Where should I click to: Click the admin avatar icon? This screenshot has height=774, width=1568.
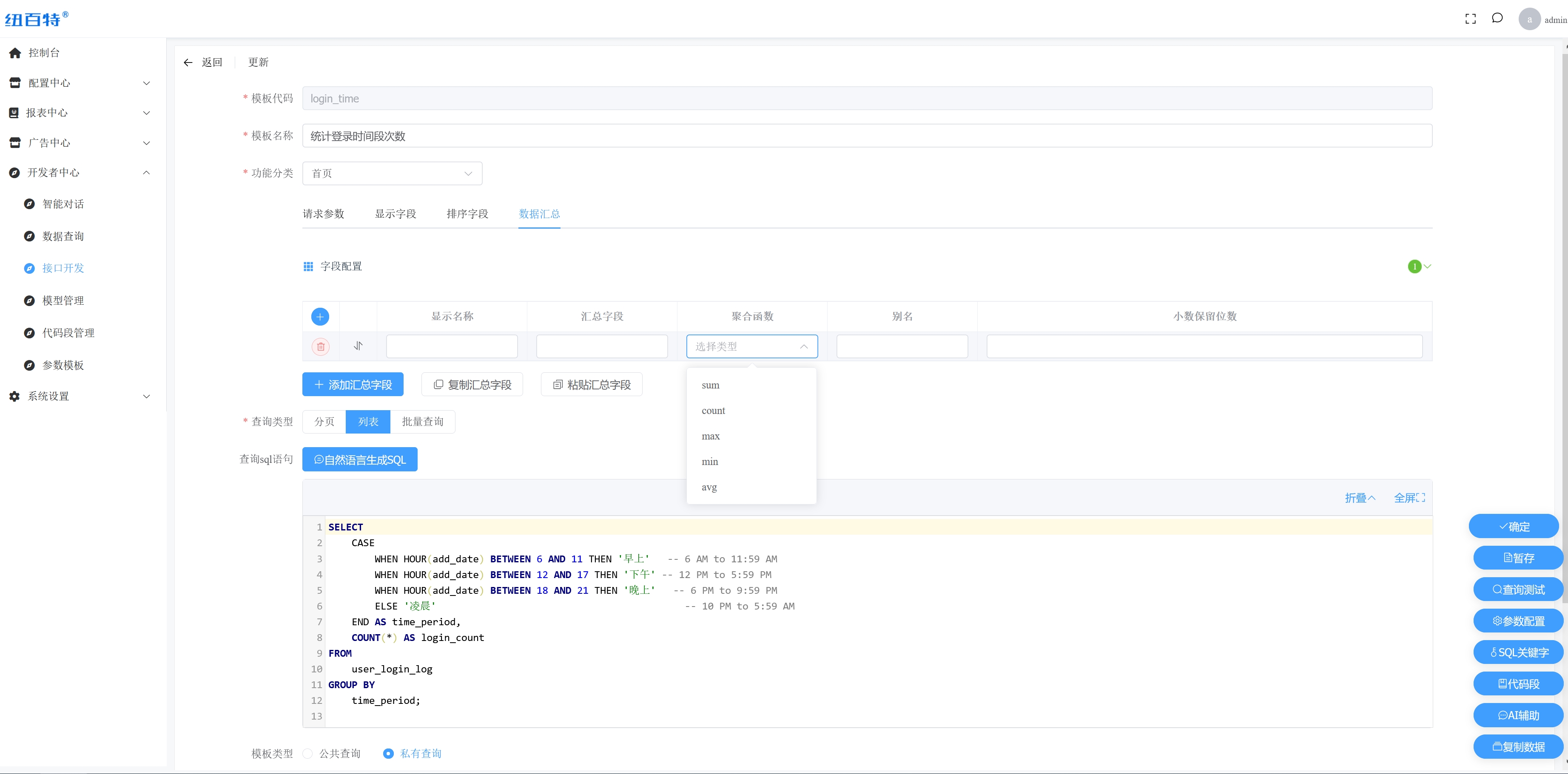coord(1529,19)
